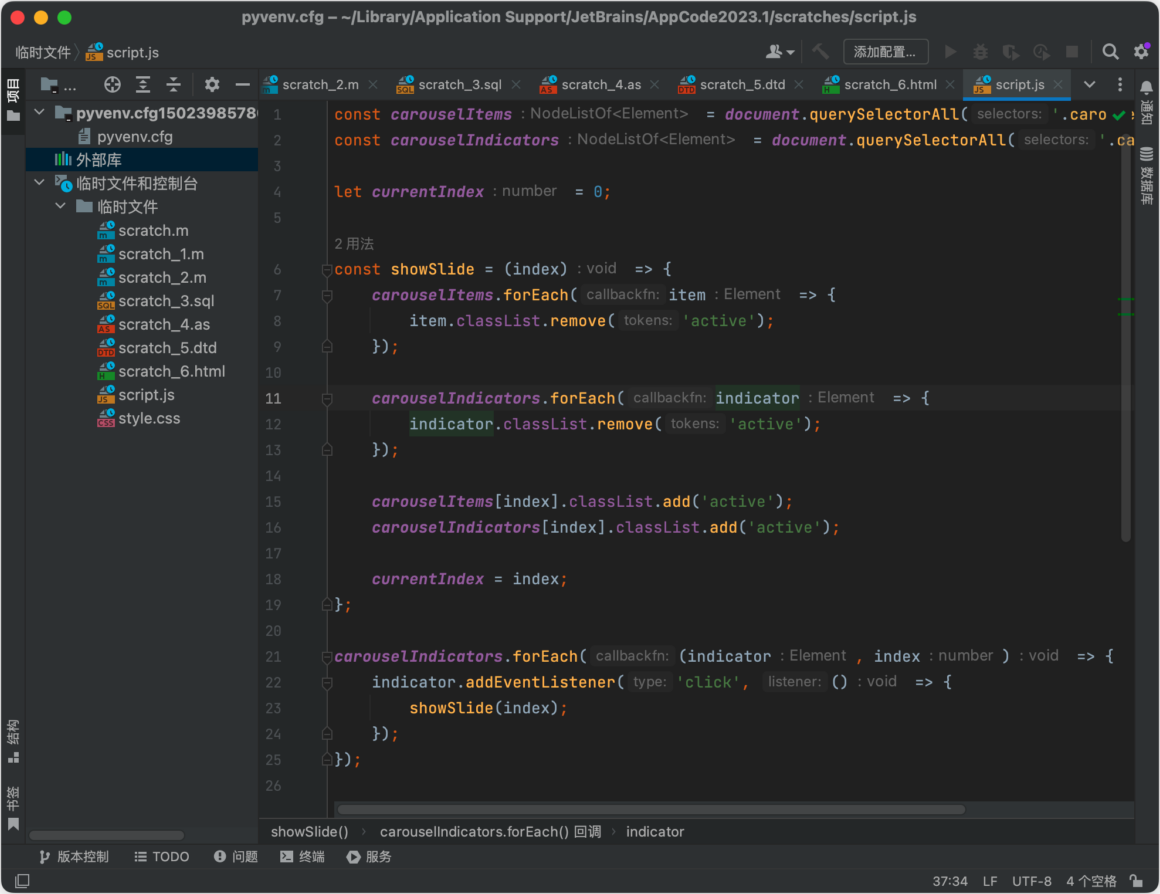The image size is (1160, 894).
Task: Open scratch_1.m in project tree
Action: pyautogui.click(x=141, y=254)
